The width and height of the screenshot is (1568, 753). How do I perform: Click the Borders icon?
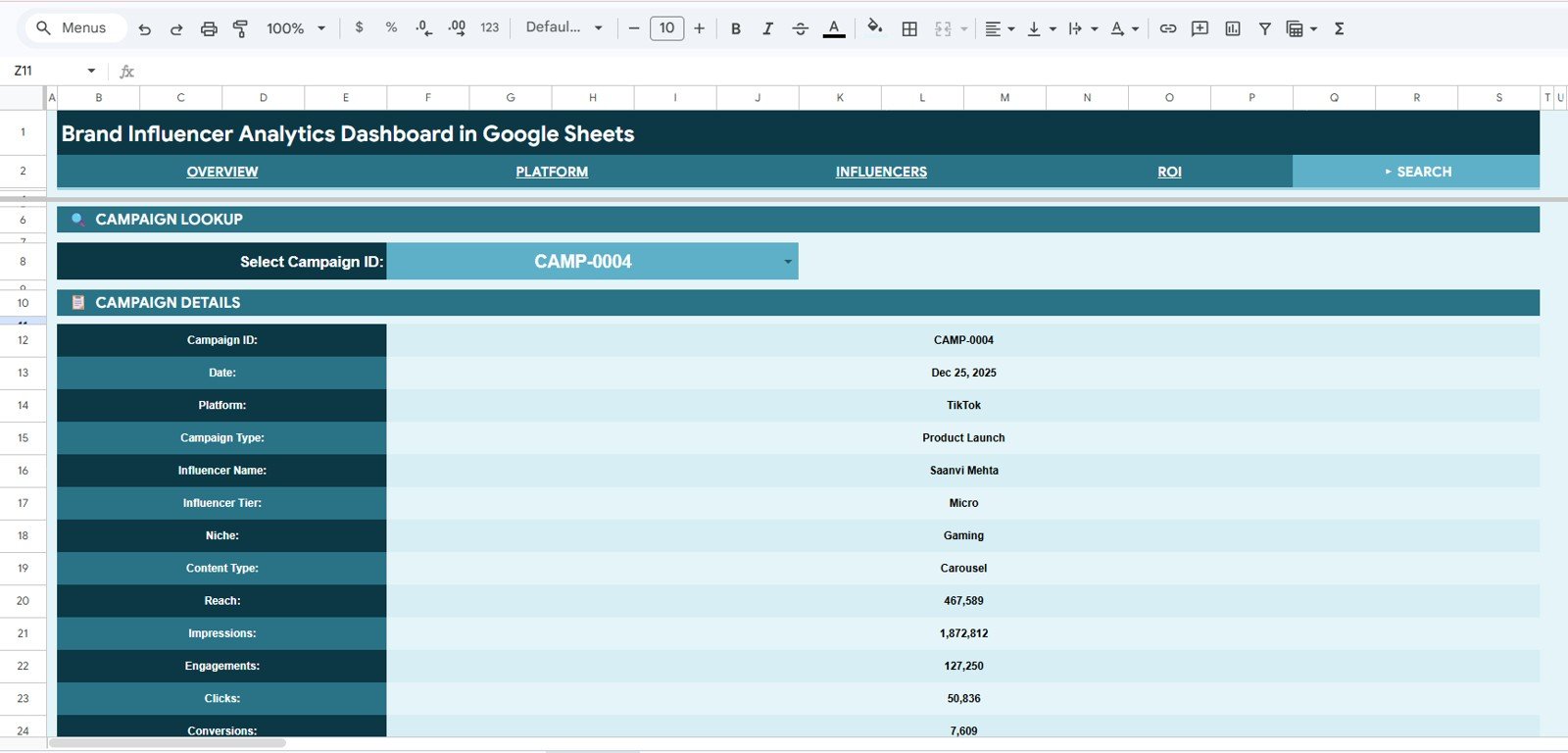click(909, 29)
